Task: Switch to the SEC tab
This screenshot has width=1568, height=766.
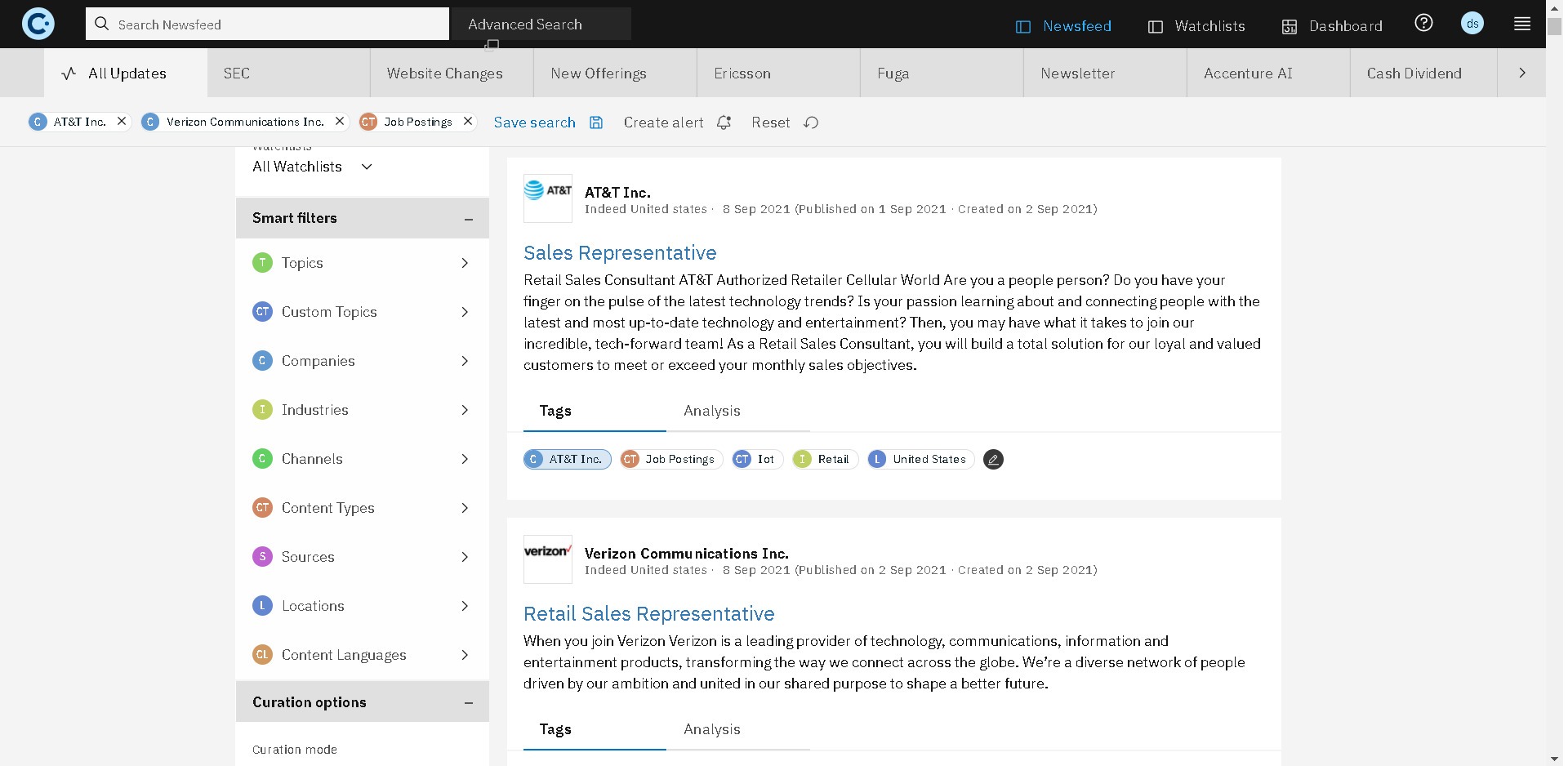Action: click(x=288, y=73)
